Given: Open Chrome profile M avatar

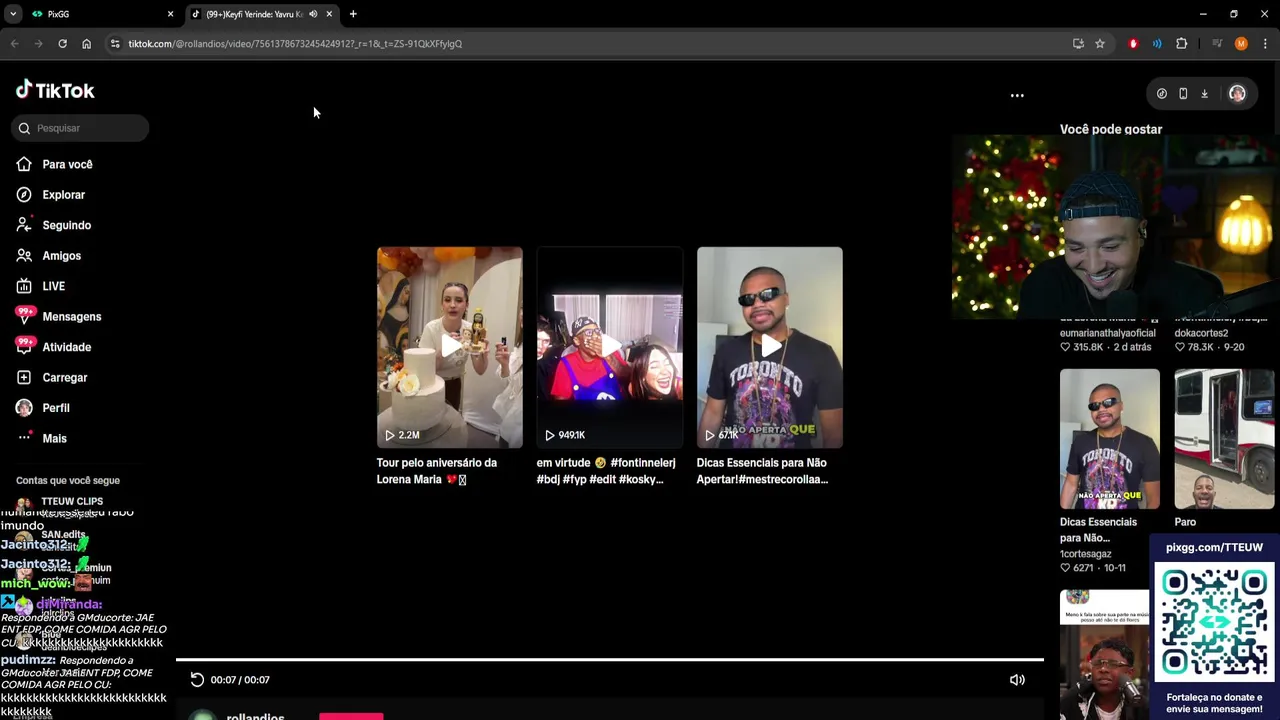Looking at the screenshot, I should (x=1241, y=44).
